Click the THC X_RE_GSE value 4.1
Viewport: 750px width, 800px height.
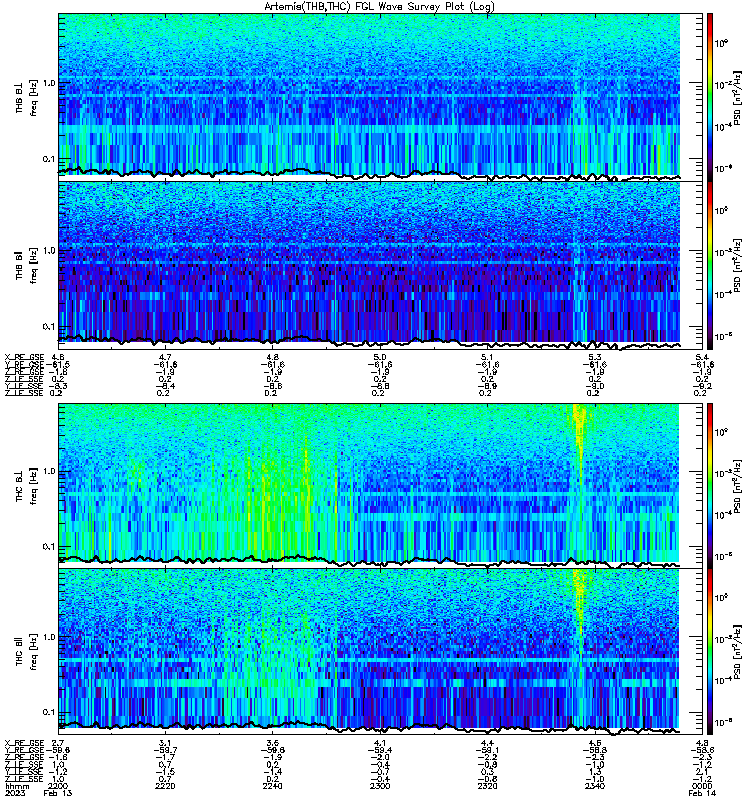point(380,743)
